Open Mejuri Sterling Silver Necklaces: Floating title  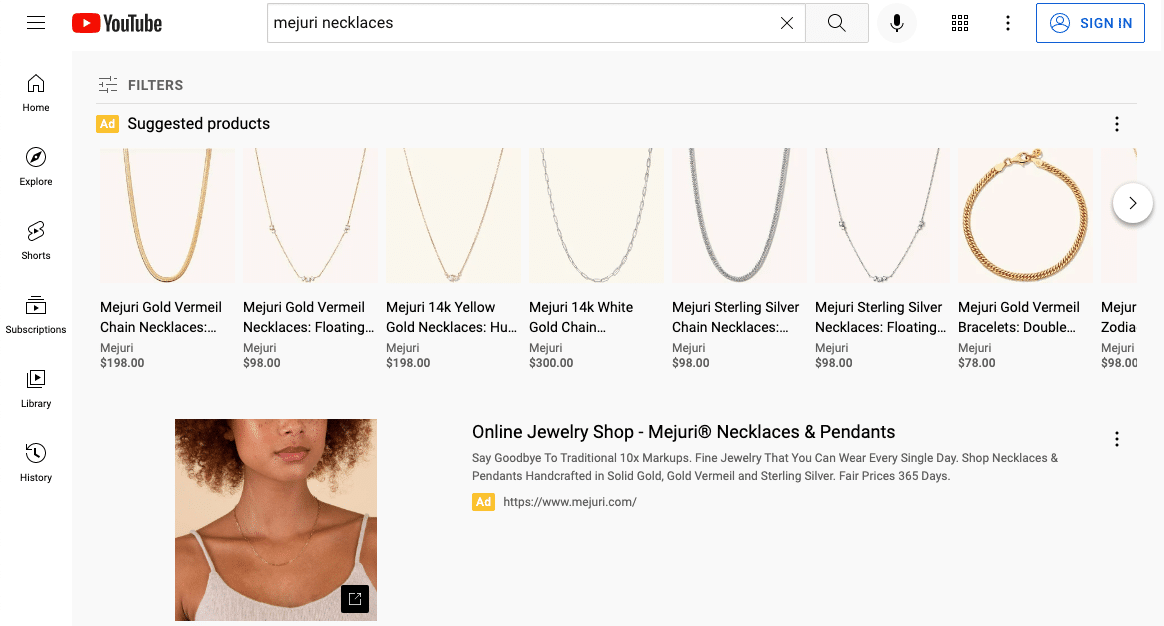(x=880, y=317)
